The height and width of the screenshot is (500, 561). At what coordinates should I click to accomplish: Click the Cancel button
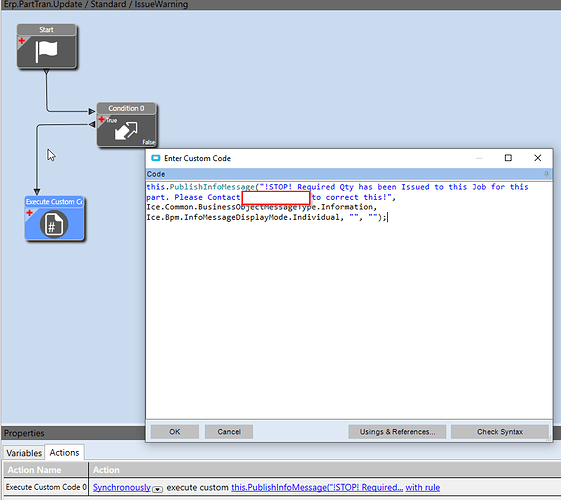(229, 432)
